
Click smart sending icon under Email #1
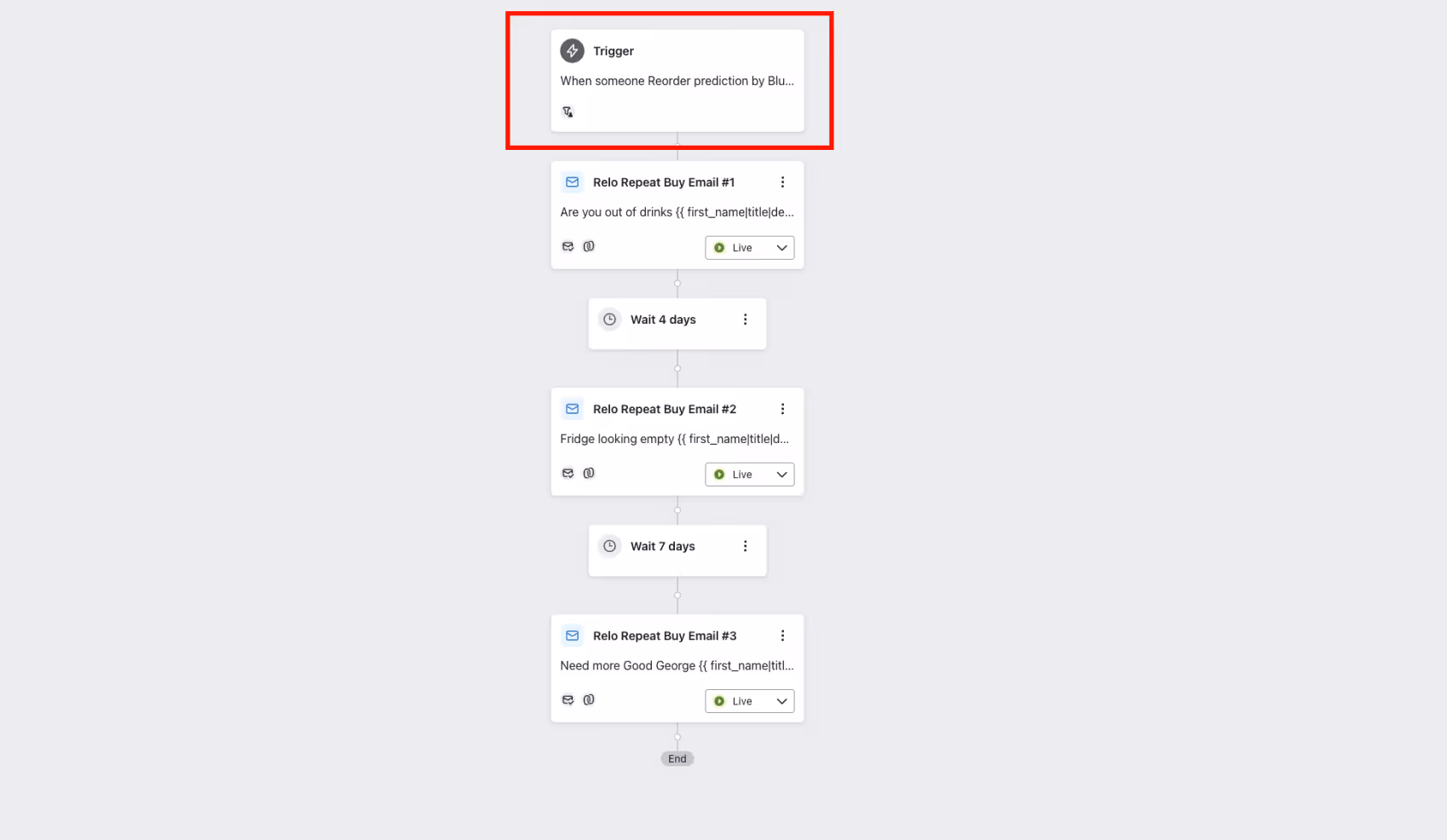click(568, 246)
